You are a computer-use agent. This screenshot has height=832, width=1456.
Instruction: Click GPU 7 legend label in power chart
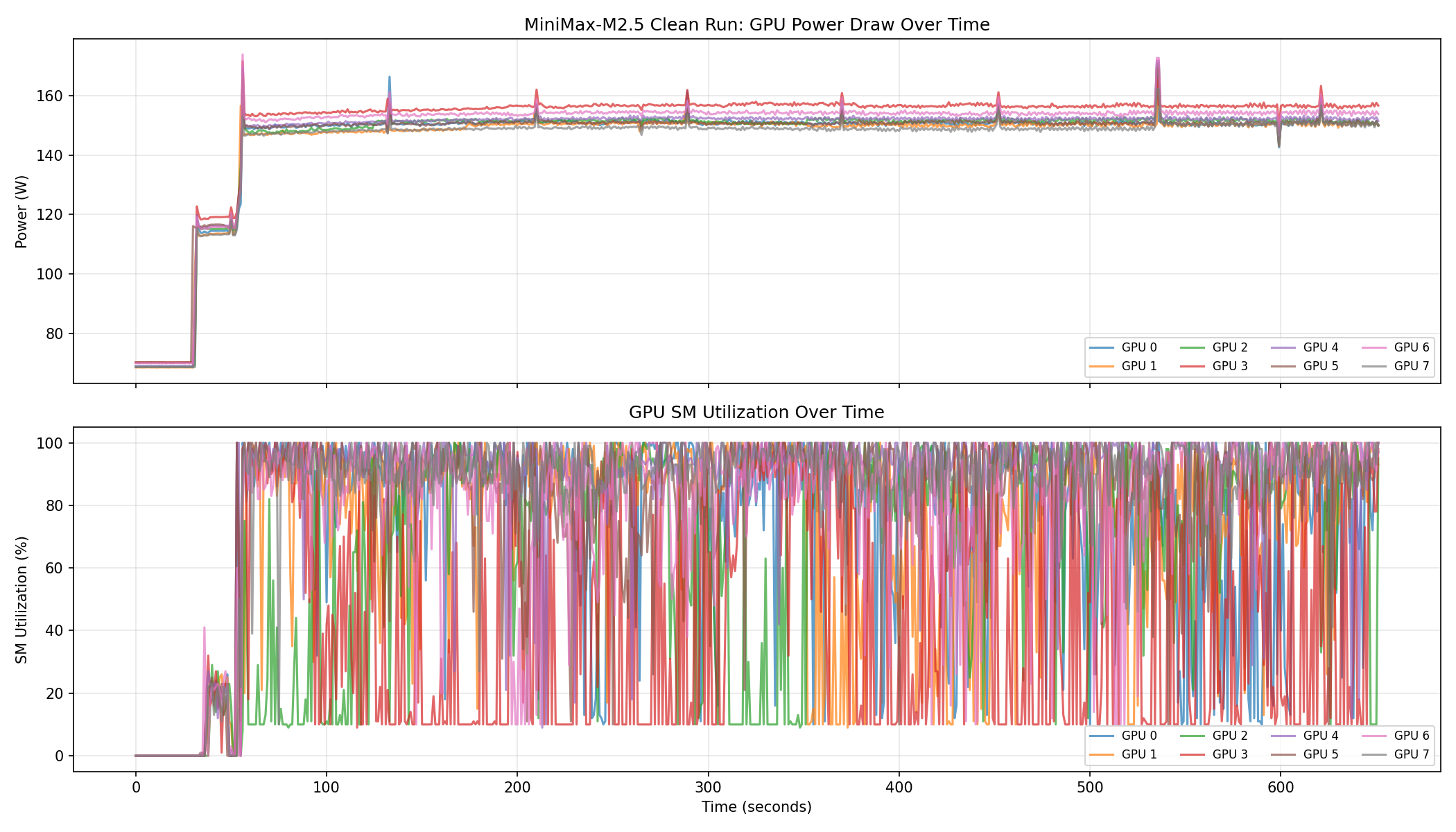point(1411,366)
